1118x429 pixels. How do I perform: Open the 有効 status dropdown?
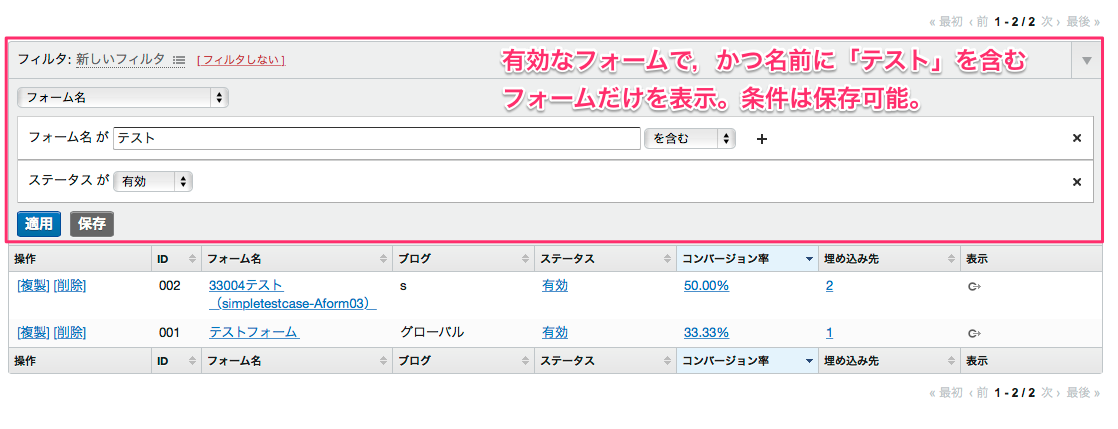(152, 182)
